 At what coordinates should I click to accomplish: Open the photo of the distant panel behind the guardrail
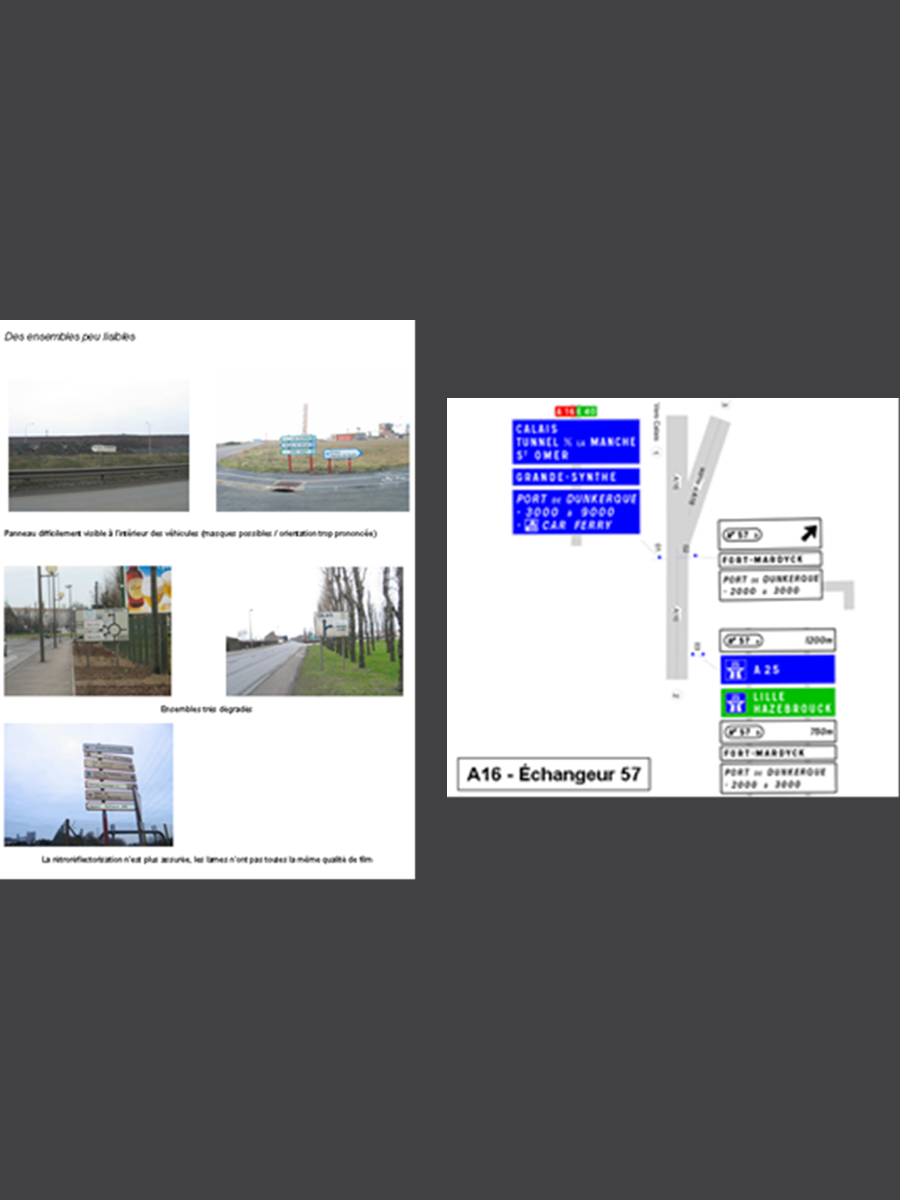click(x=98, y=445)
